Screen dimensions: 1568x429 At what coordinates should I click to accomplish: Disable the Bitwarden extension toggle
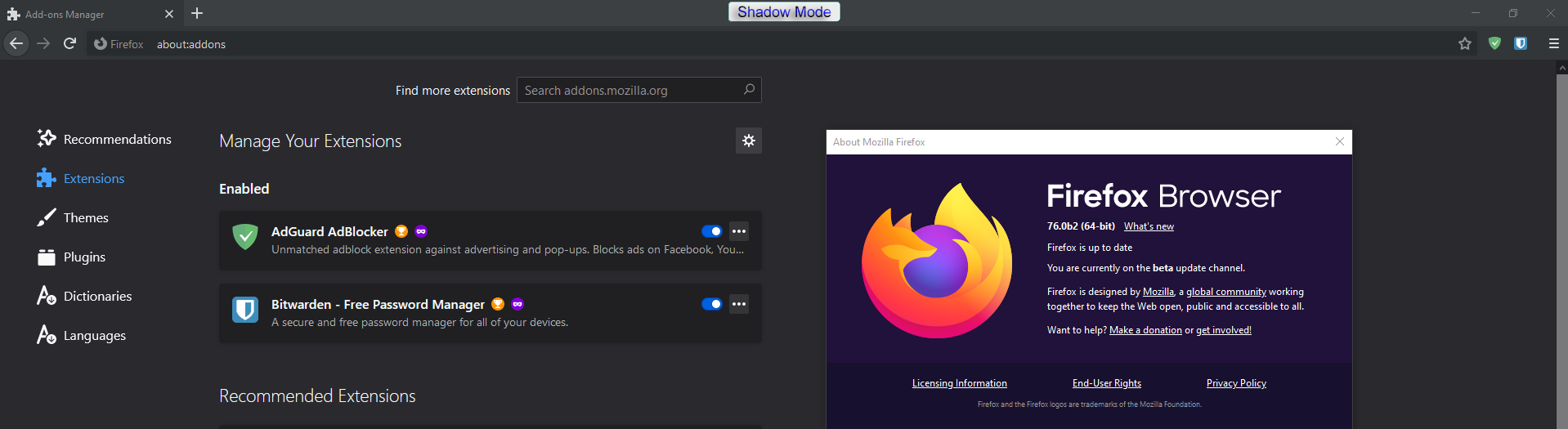(x=712, y=304)
